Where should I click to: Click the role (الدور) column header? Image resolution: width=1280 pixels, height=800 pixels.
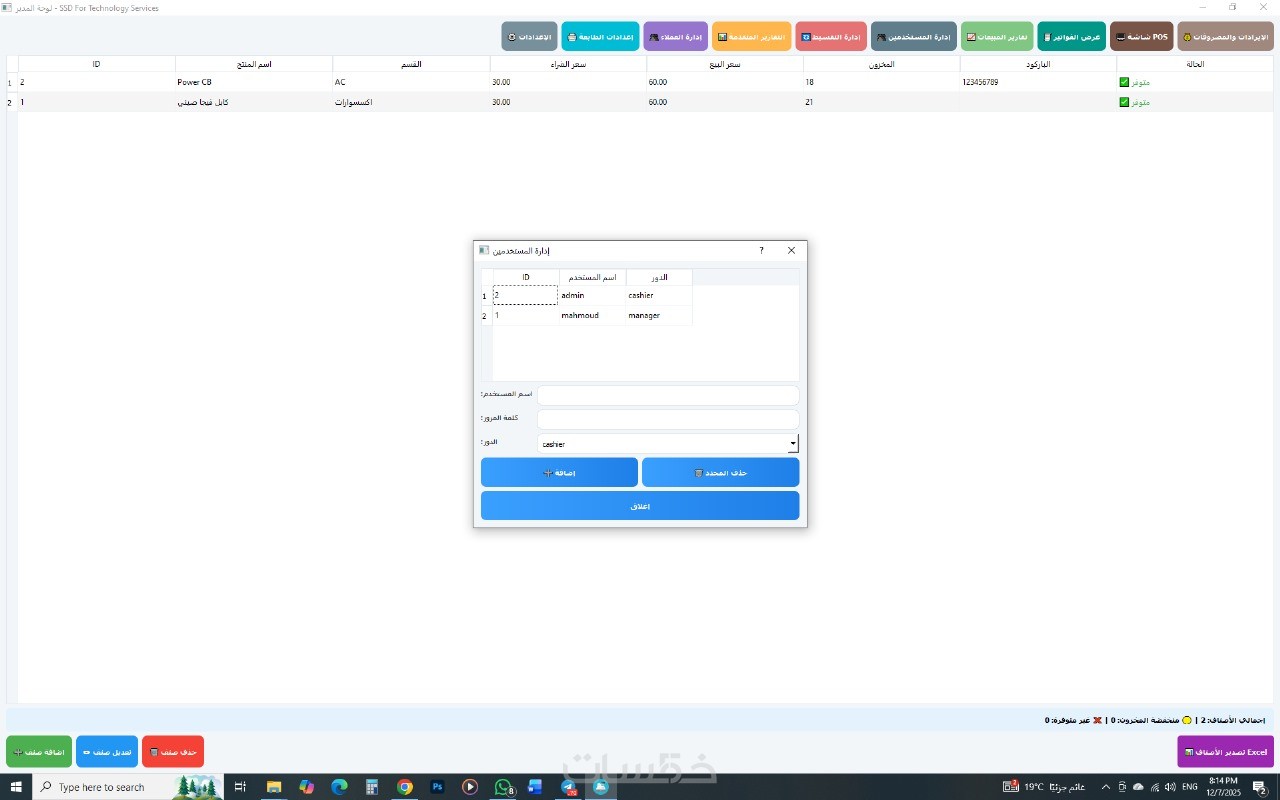point(659,277)
